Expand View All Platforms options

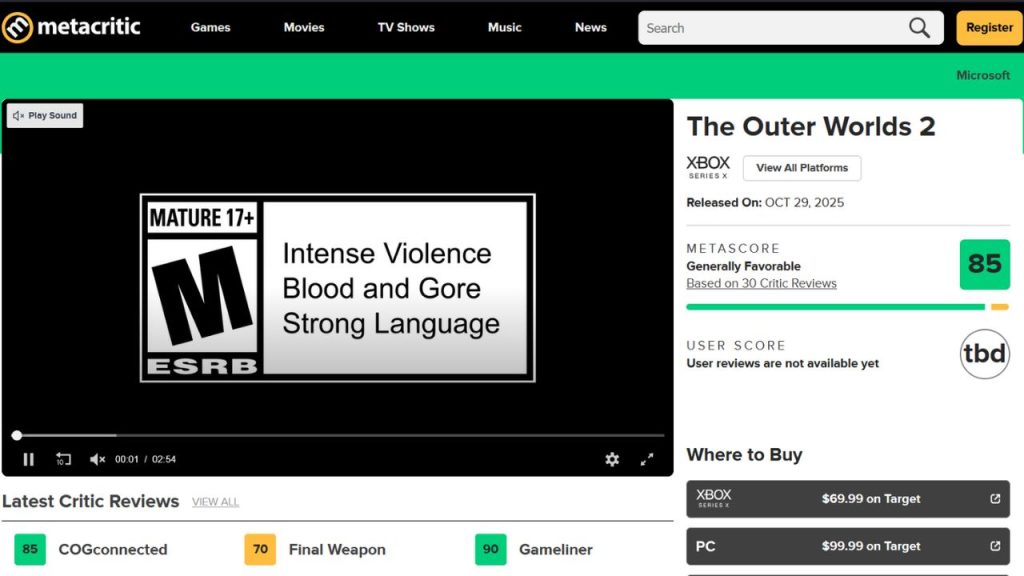[801, 168]
